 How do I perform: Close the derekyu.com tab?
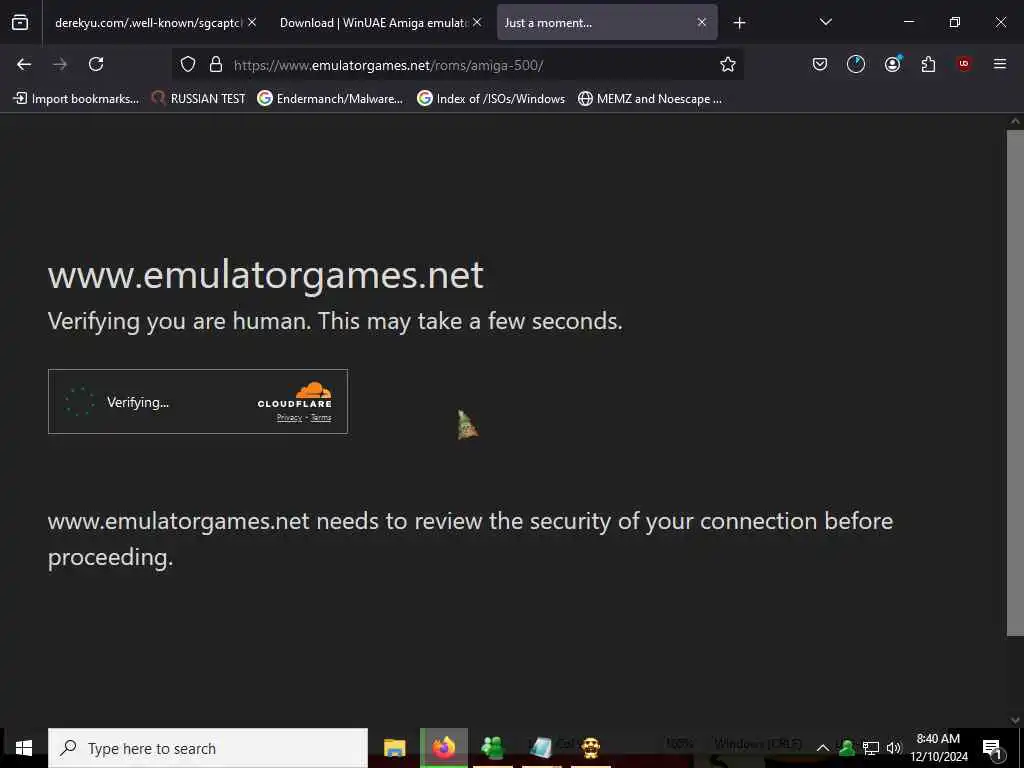252,22
